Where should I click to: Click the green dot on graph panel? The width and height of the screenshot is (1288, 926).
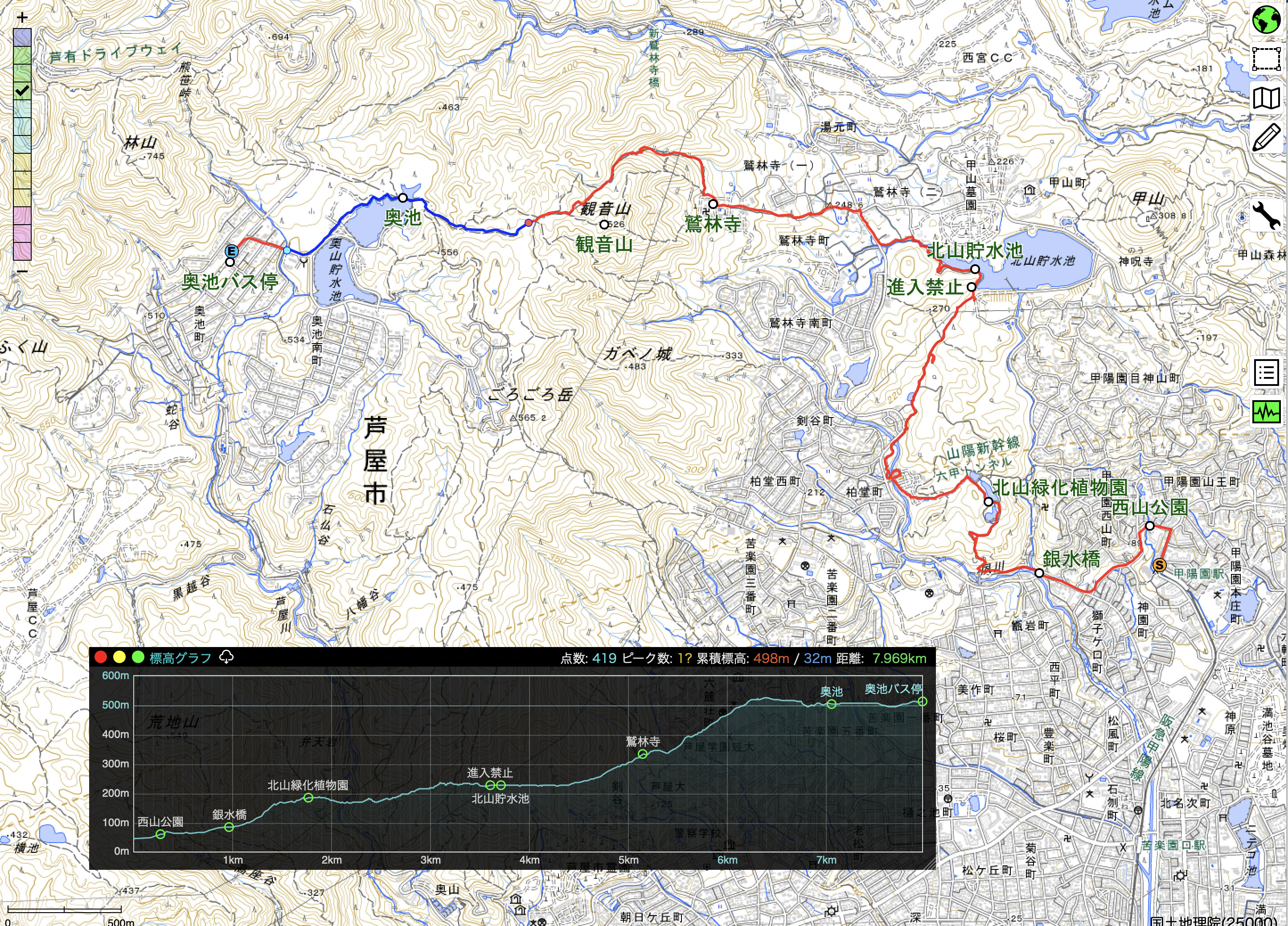tap(137, 657)
